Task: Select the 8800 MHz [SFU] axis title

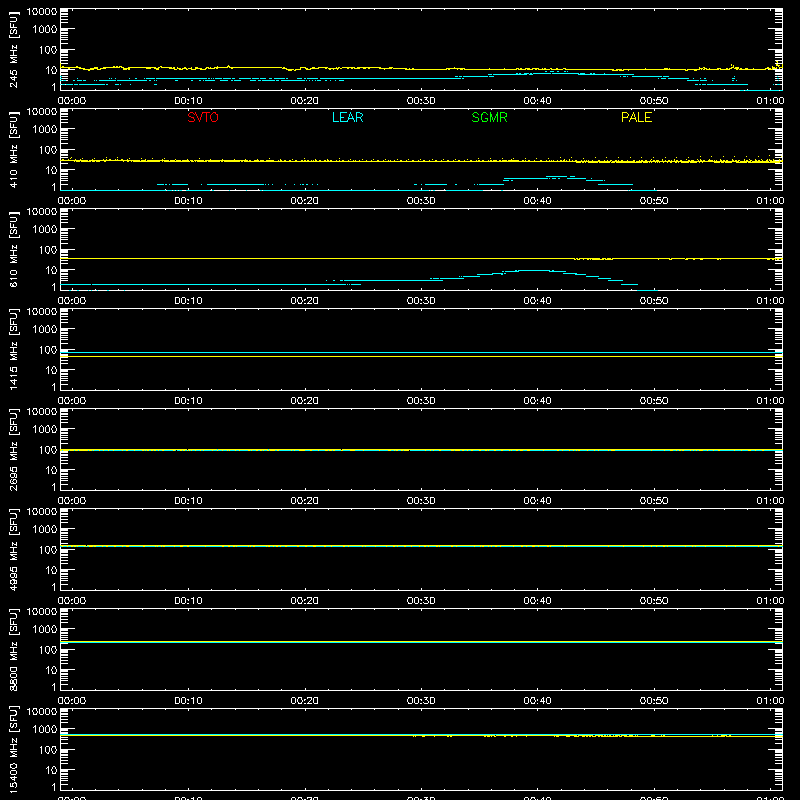Action: [x=13, y=649]
